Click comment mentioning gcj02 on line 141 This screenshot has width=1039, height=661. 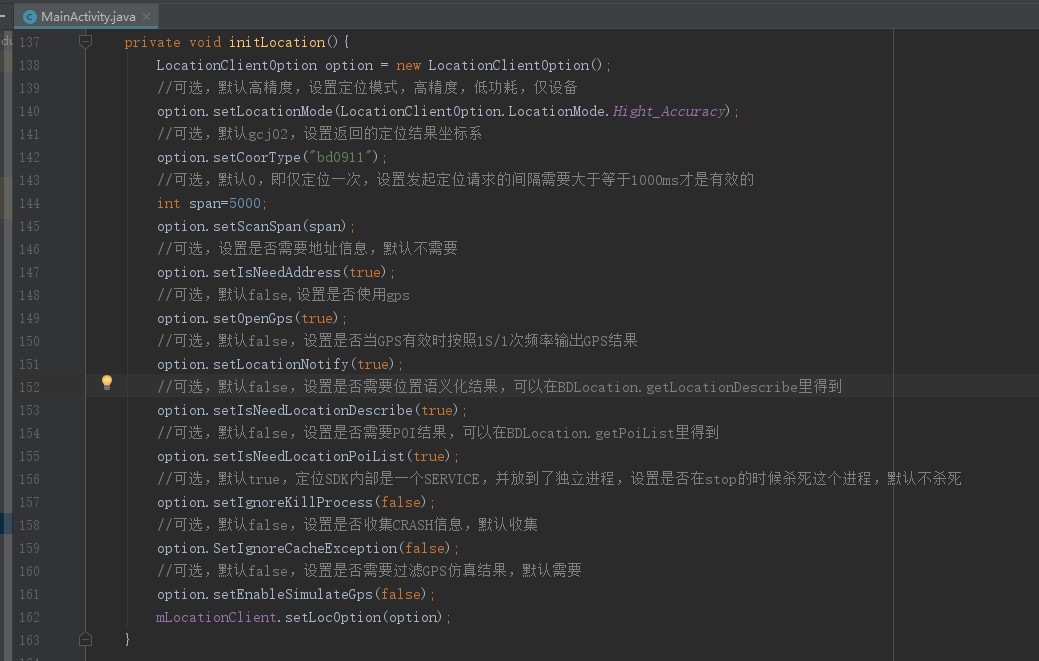(x=319, y=134)
